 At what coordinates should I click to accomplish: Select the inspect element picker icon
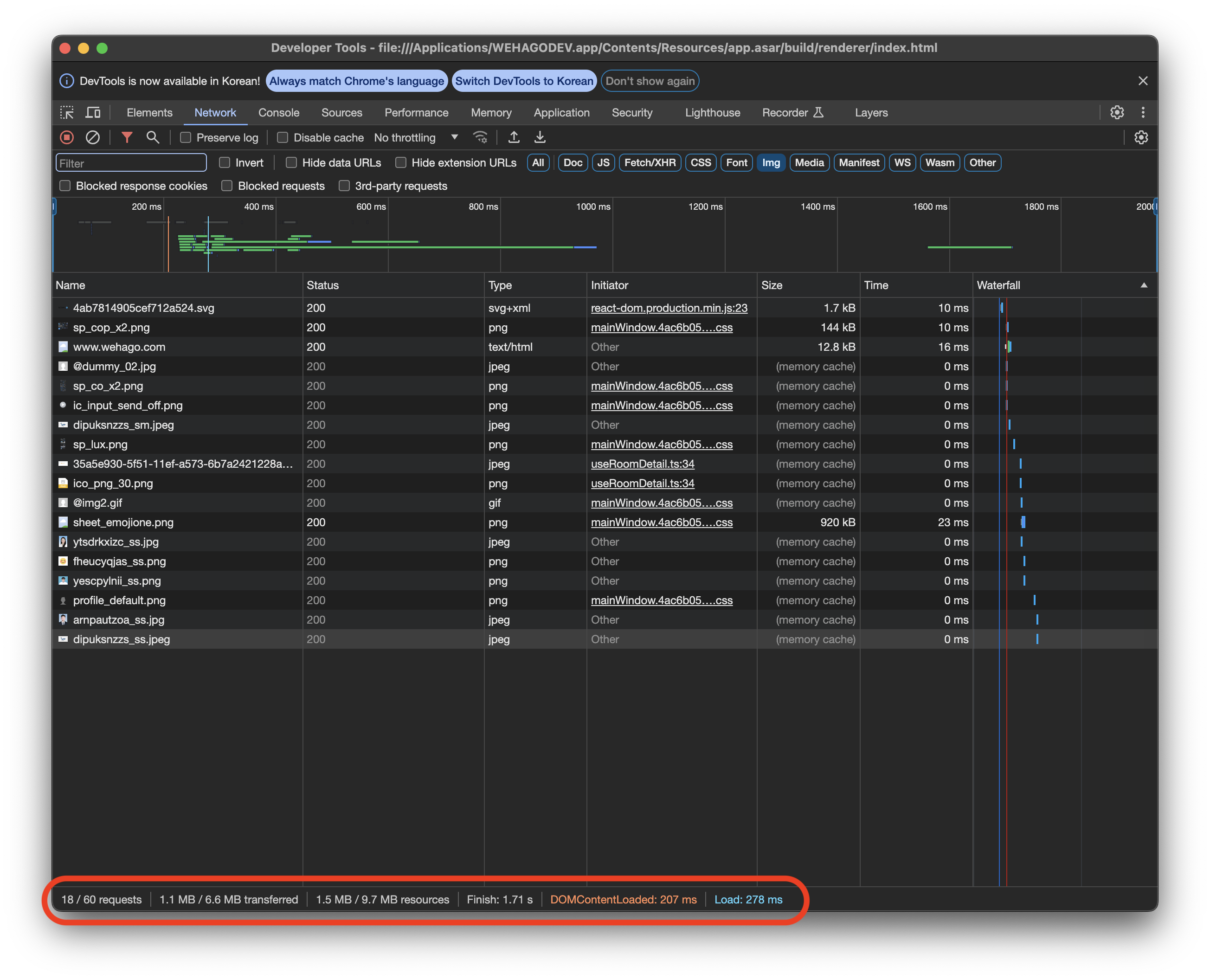click(67, 112)
